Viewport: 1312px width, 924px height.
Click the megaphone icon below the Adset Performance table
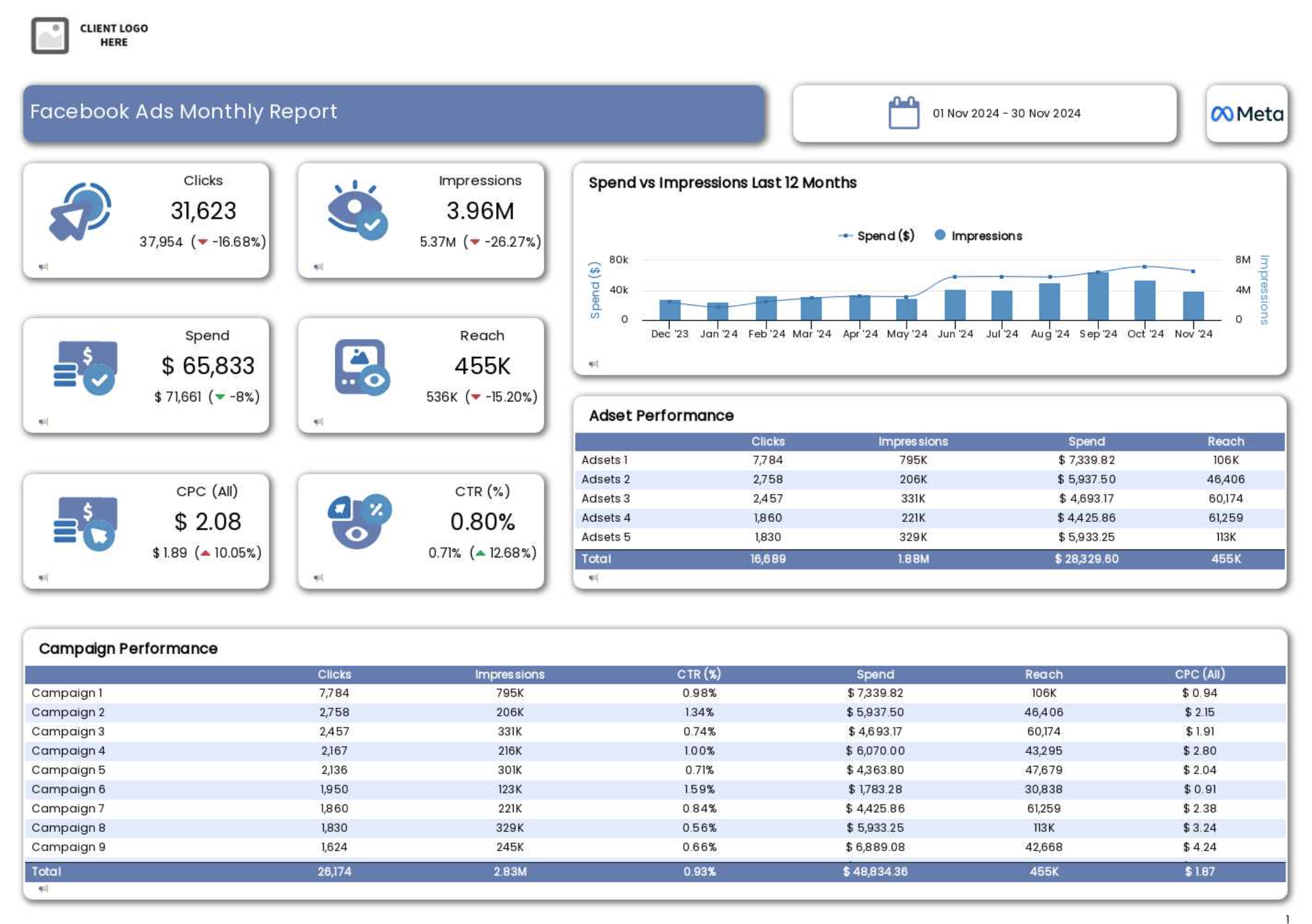click(x=594, y=578)
